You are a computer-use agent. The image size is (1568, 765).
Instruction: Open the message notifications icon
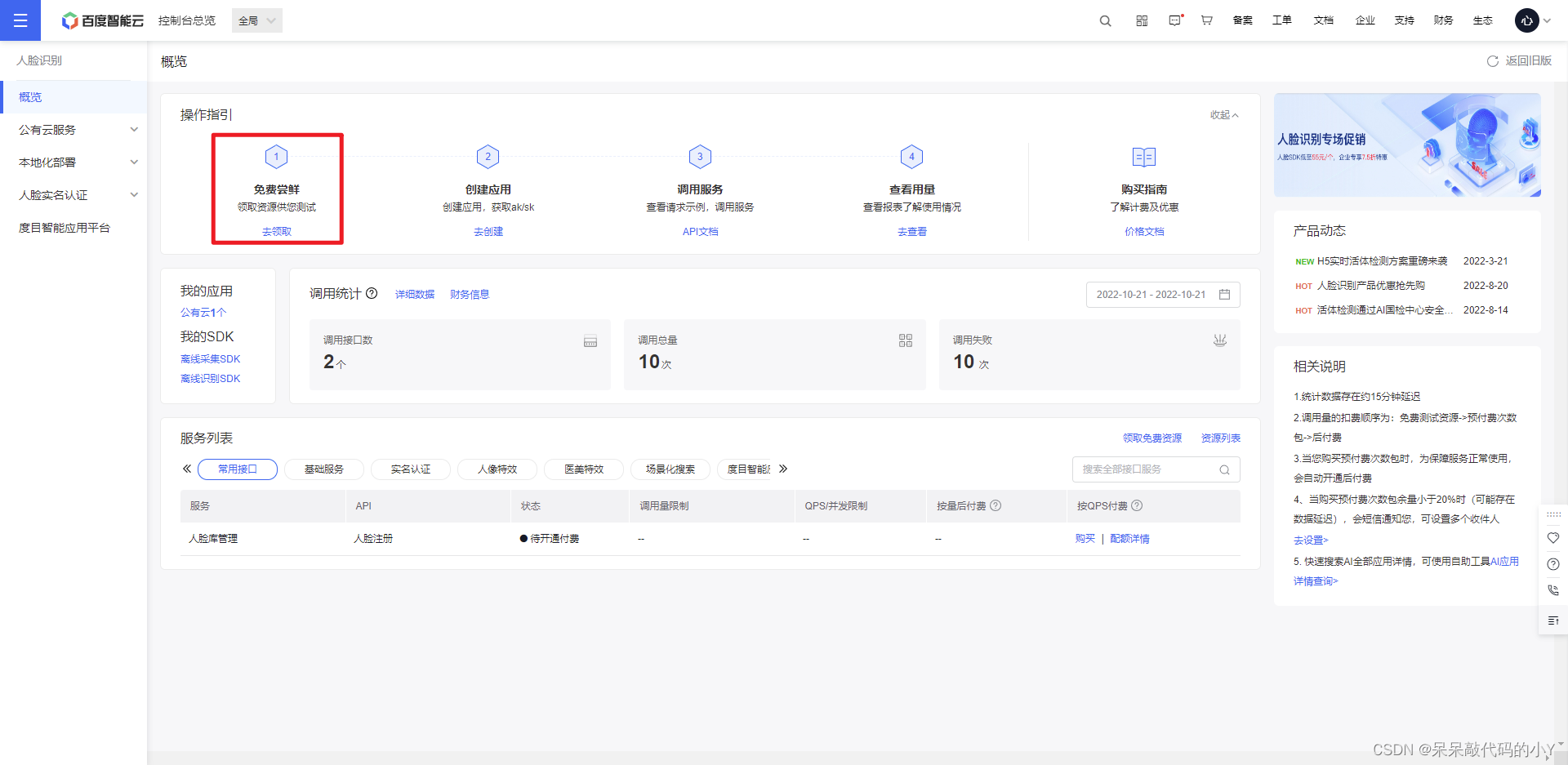[x=1175, y=20]
